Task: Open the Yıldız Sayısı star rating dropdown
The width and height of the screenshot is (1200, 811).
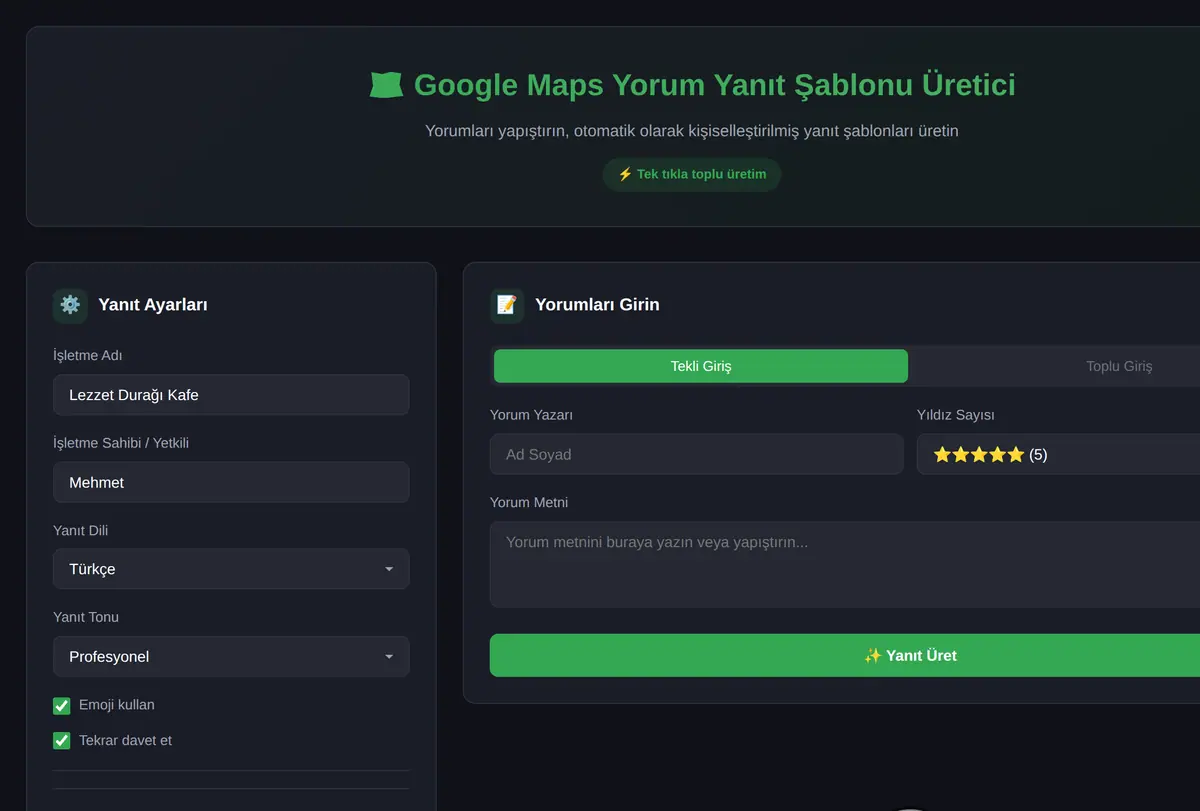Action: point(1058,454)
